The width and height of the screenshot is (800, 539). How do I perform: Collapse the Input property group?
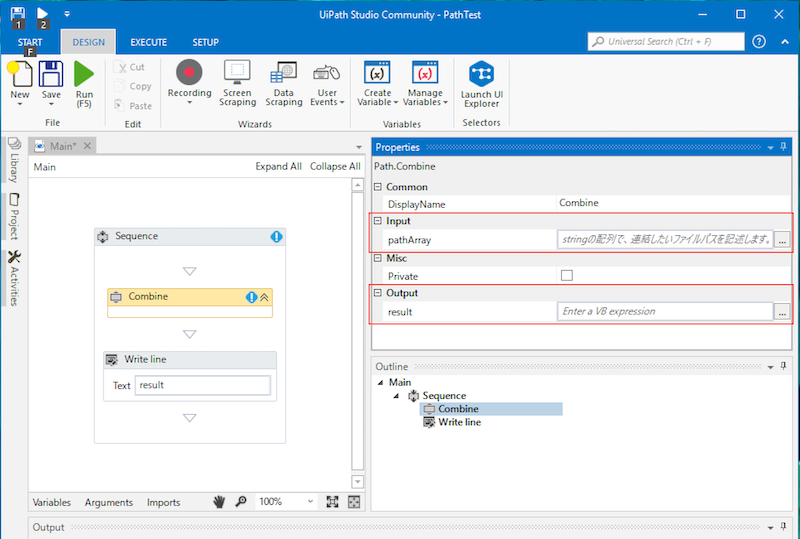[x=378, y=221]
